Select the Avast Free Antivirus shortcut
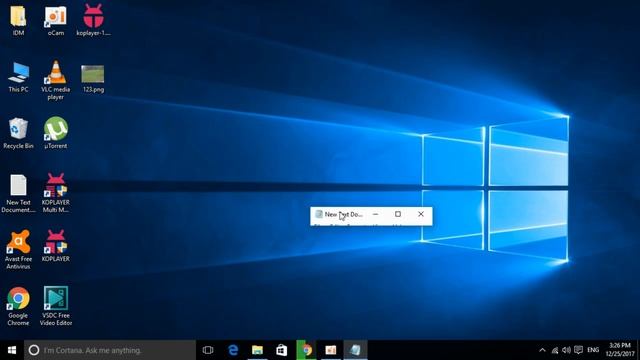This screenshot has width=640, height=360. (x=18, y=249)
